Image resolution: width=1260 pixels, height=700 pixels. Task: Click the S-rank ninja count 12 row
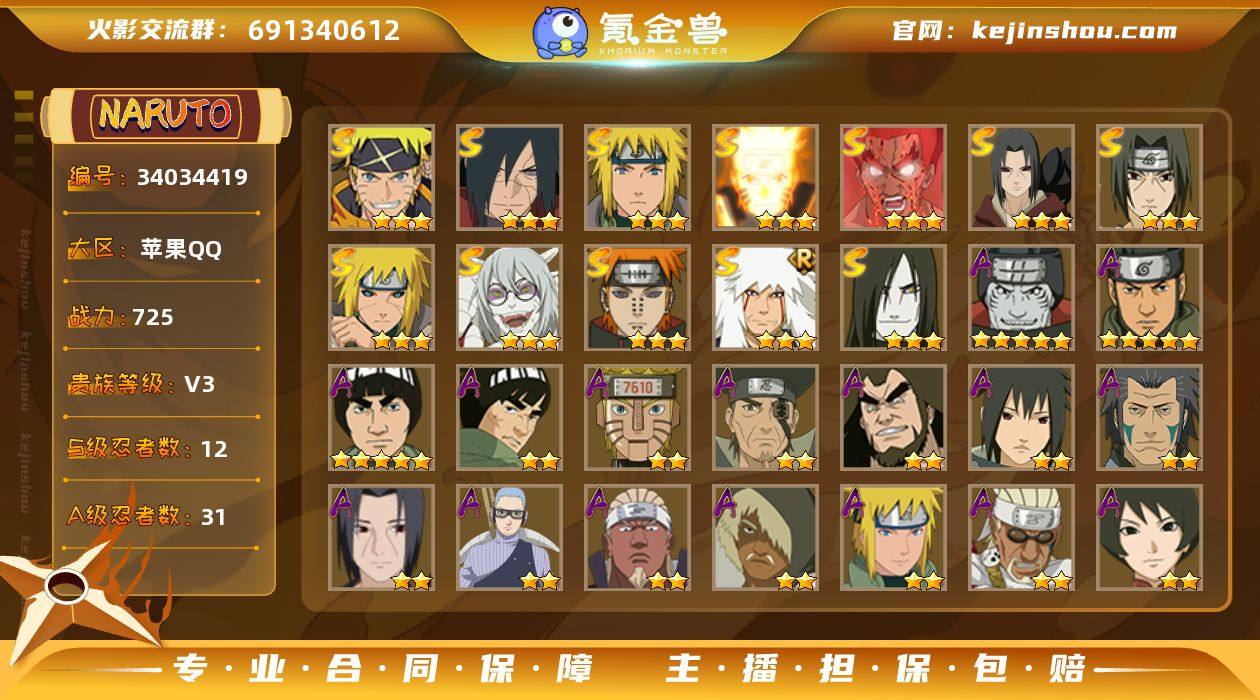coord(161,448)
